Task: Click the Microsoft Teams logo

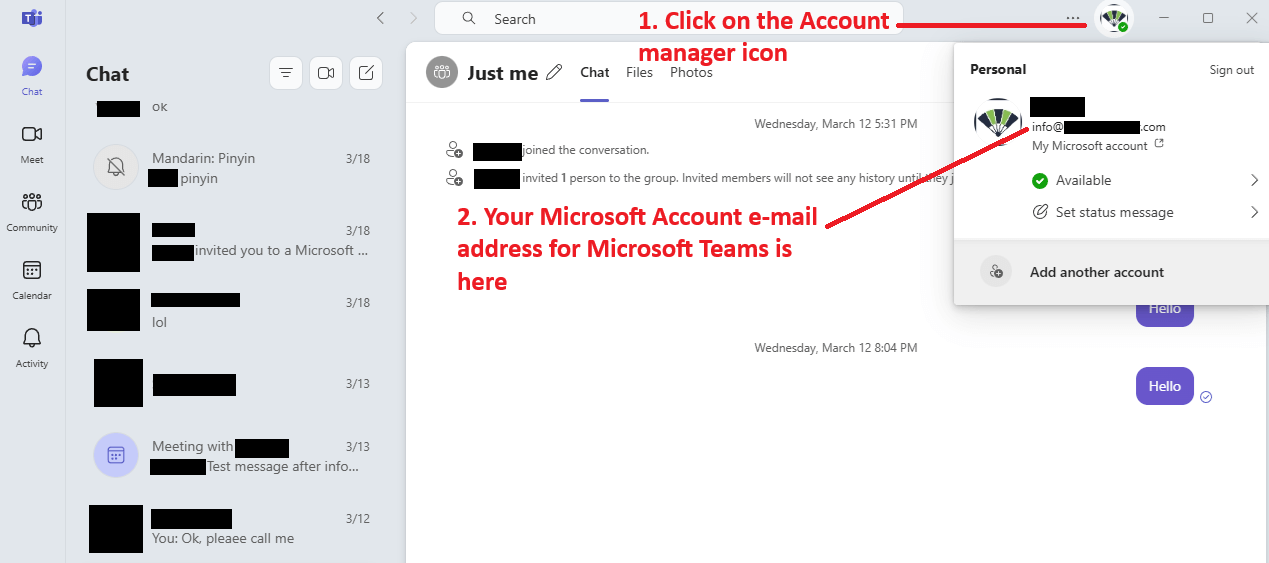Action: 32,18
